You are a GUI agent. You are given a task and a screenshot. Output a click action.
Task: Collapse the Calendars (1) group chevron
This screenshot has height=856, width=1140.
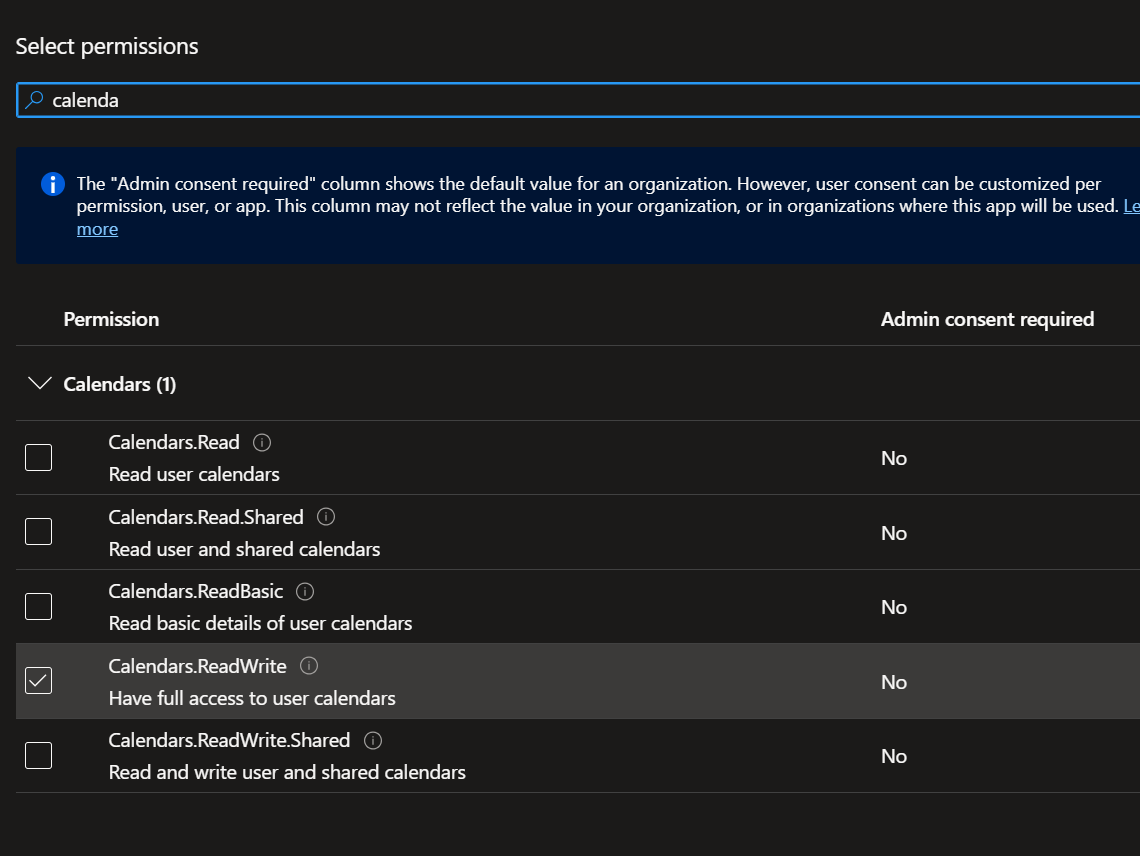click(x=39, y=383)
